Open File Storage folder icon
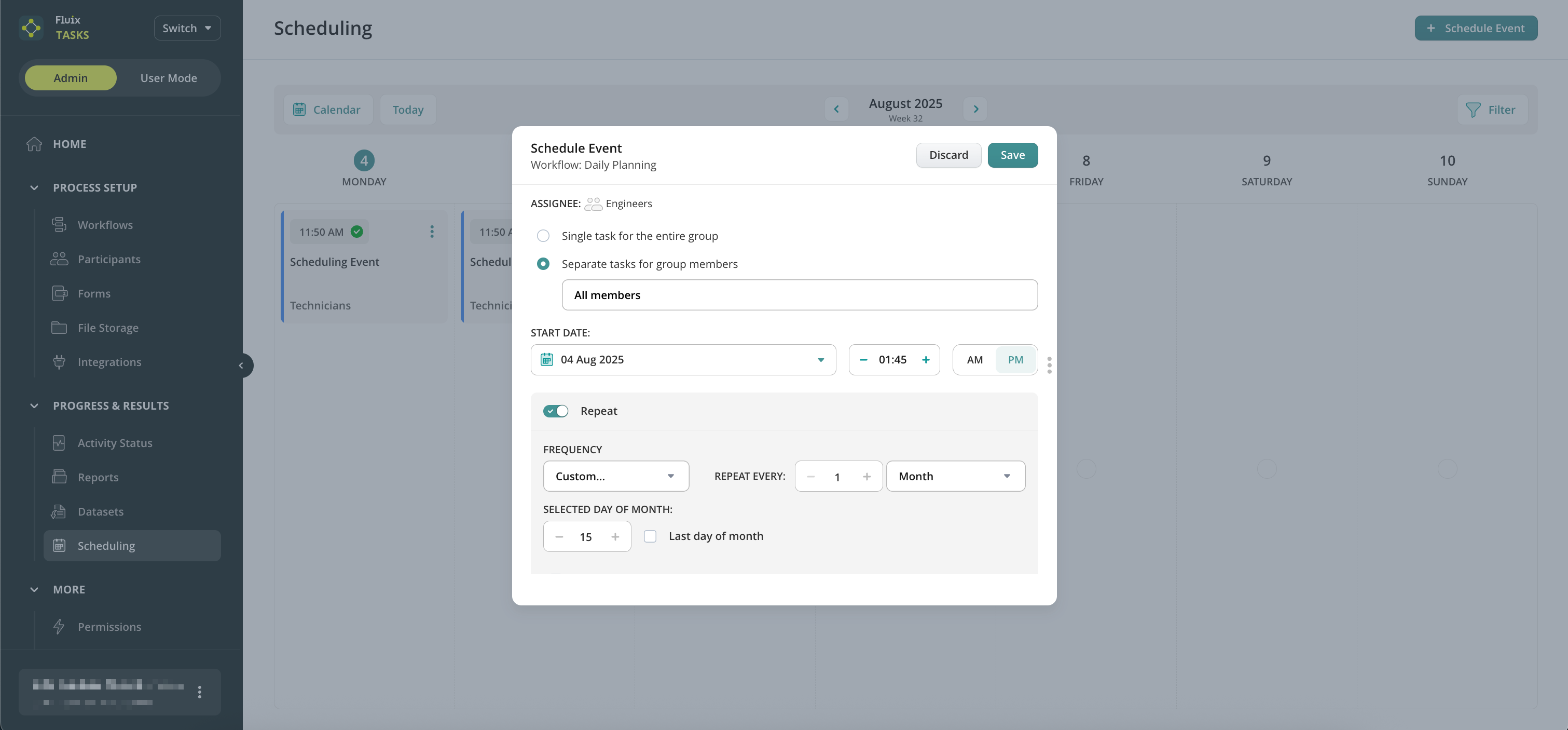Screen dimensions: 1568x730 59,328
